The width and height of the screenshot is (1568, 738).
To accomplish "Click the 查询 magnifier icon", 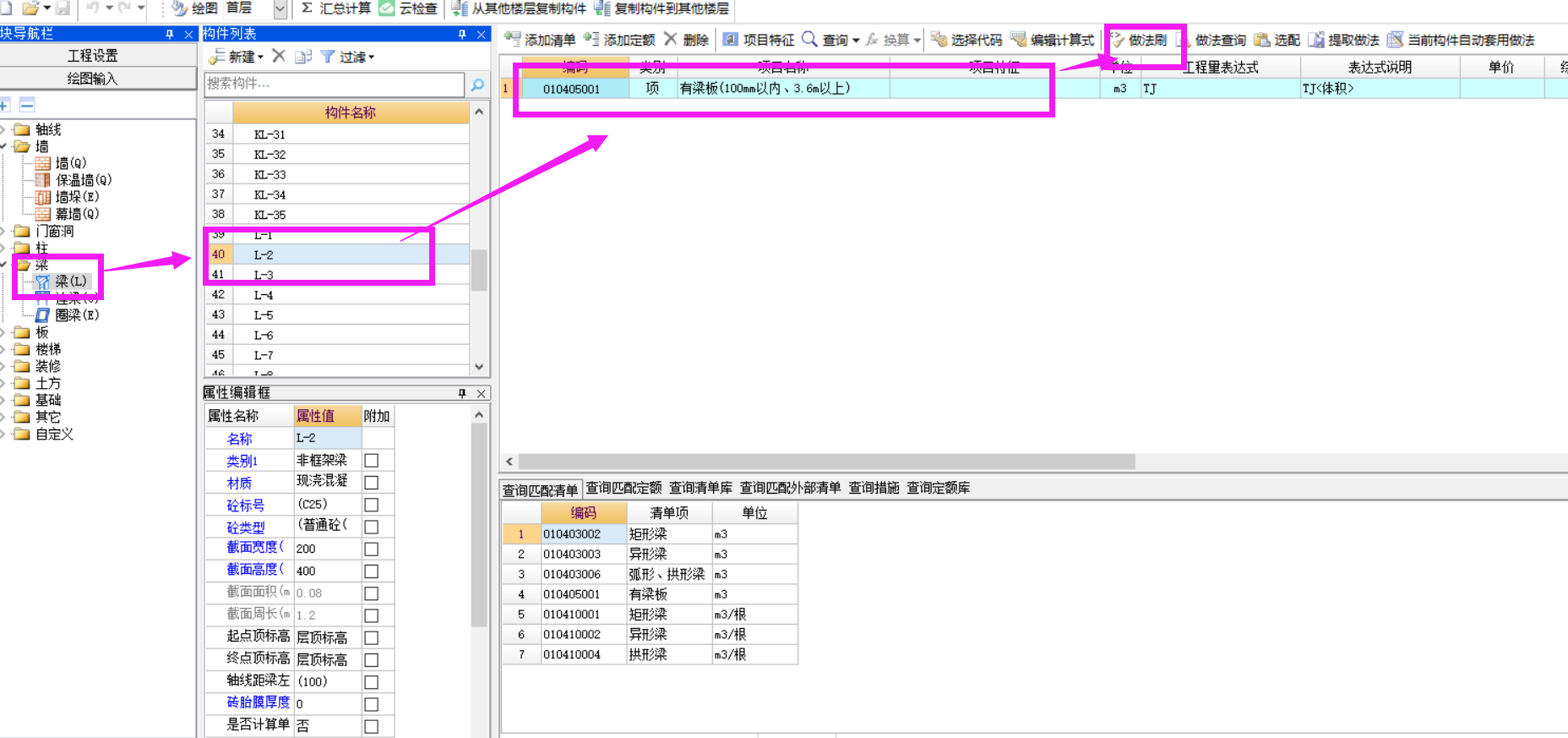I will [809, 39].
